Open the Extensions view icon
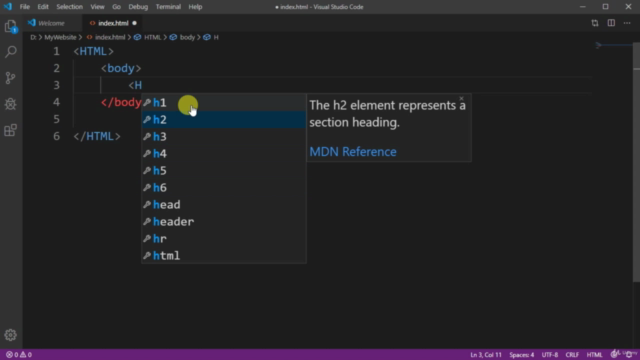 coord(11,130)
